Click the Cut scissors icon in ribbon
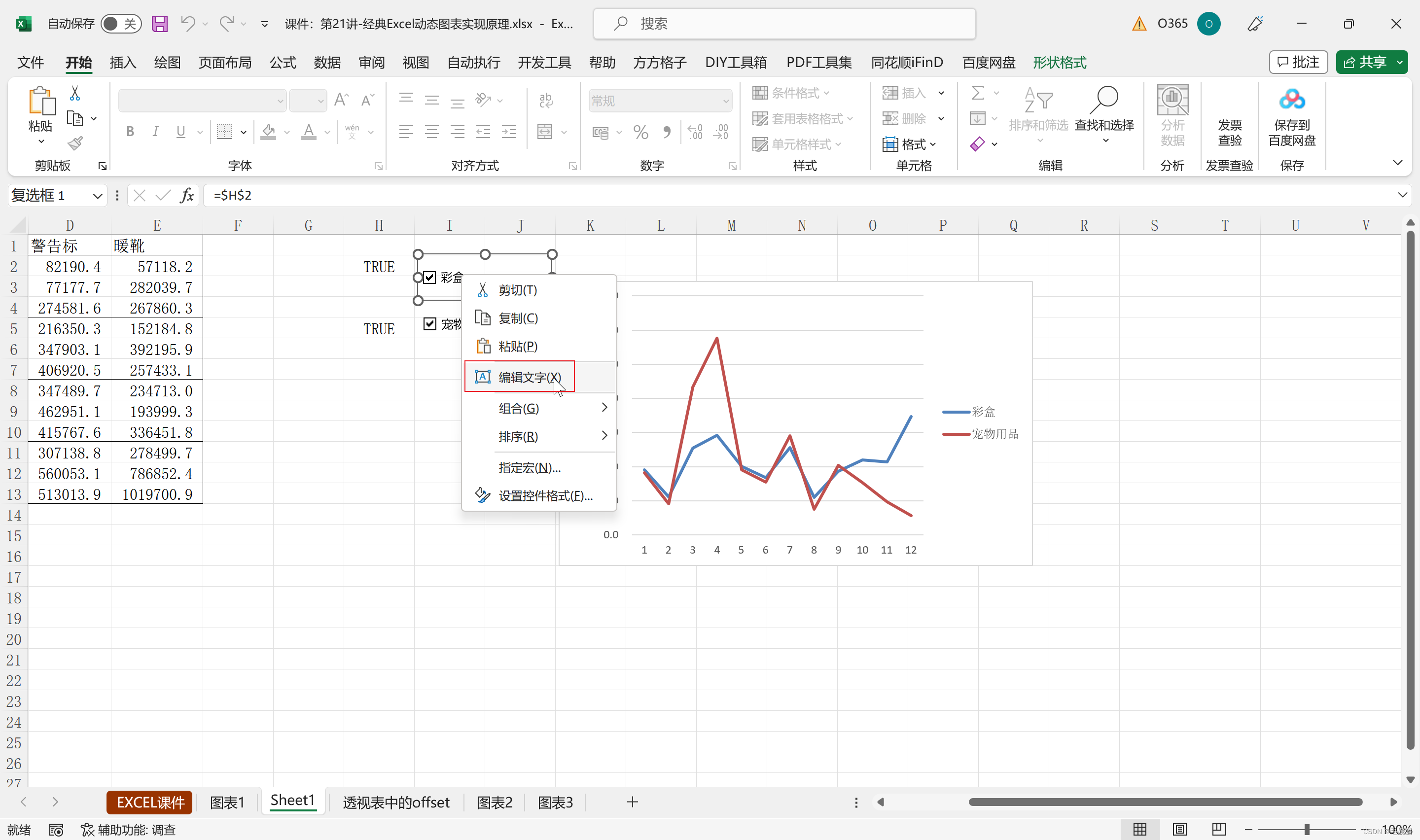Screen dimensions: 1420x840 coord(75,93)
